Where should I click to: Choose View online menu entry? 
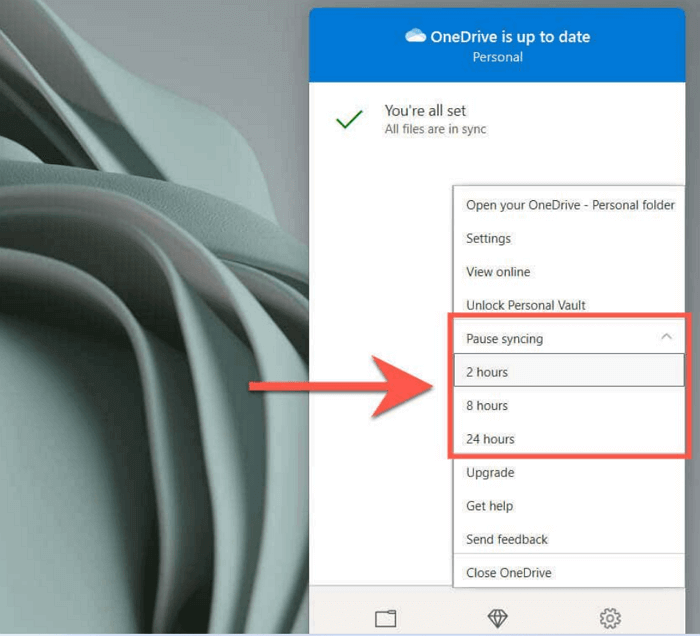click(498, 272)
